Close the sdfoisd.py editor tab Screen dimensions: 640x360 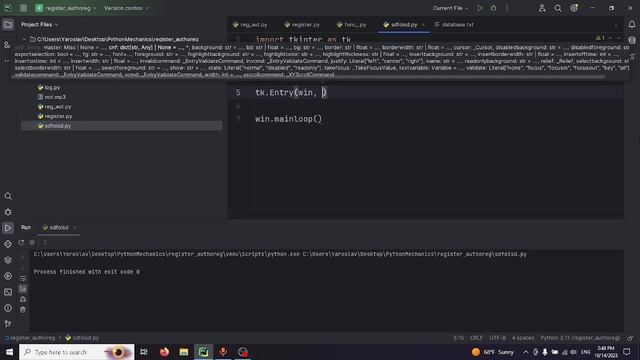coord(423,24)
